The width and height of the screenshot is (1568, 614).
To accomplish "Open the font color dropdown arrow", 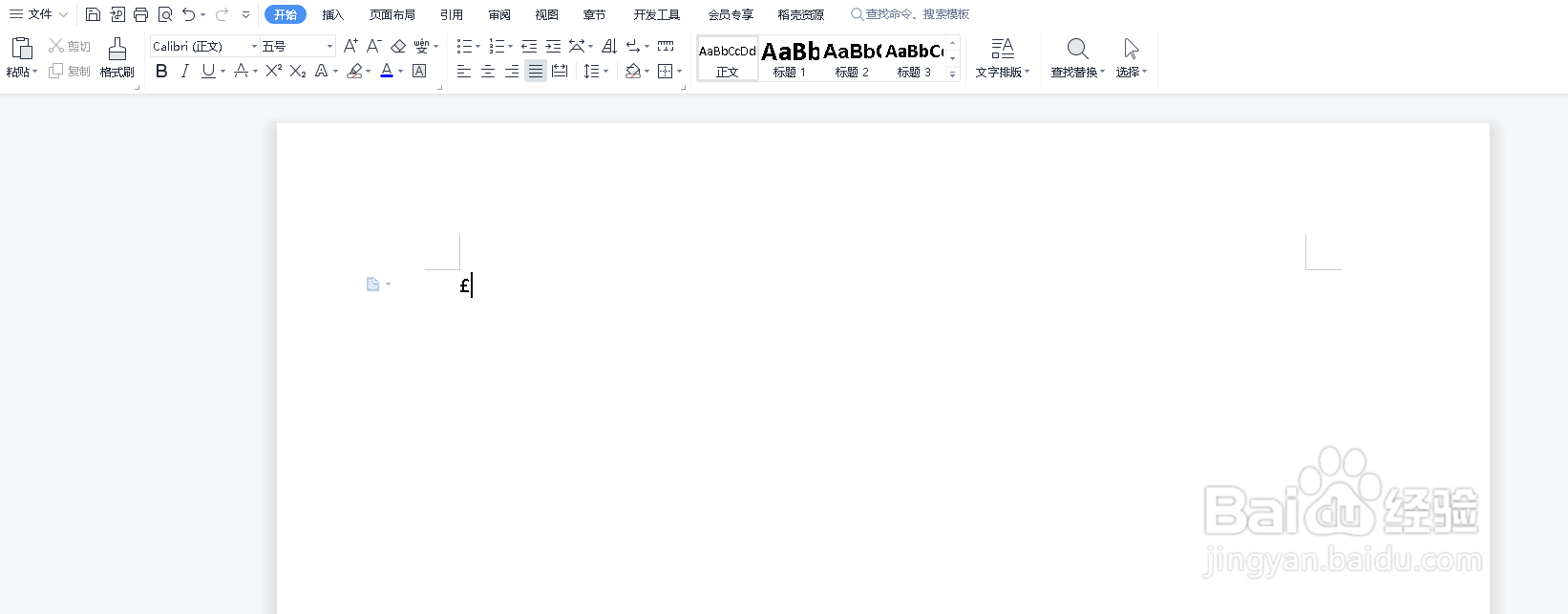I will point(401,72).
